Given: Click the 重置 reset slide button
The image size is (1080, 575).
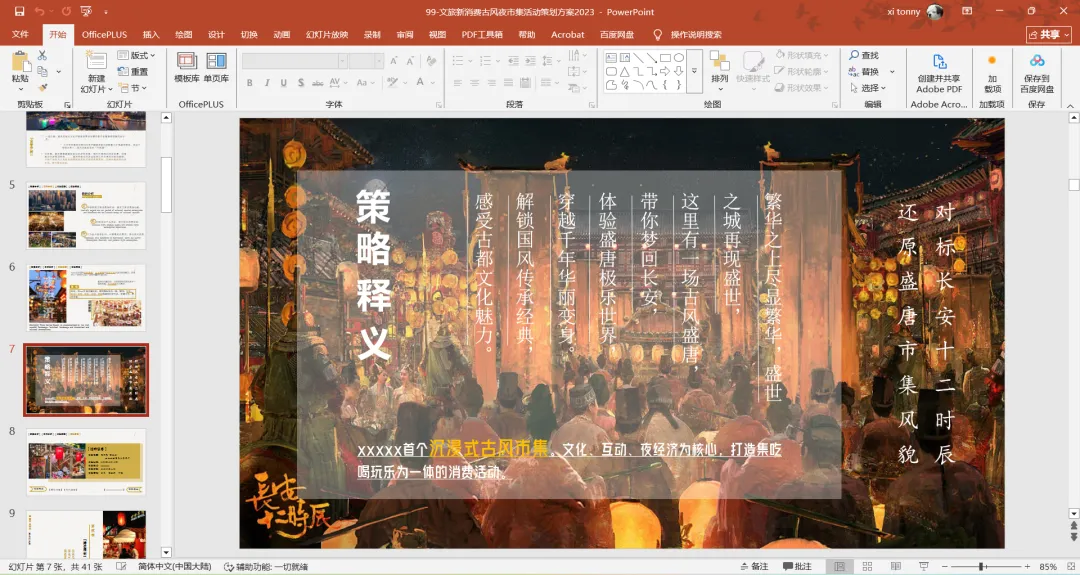Looking at the screenshot, I should click(x=132, y=72).
